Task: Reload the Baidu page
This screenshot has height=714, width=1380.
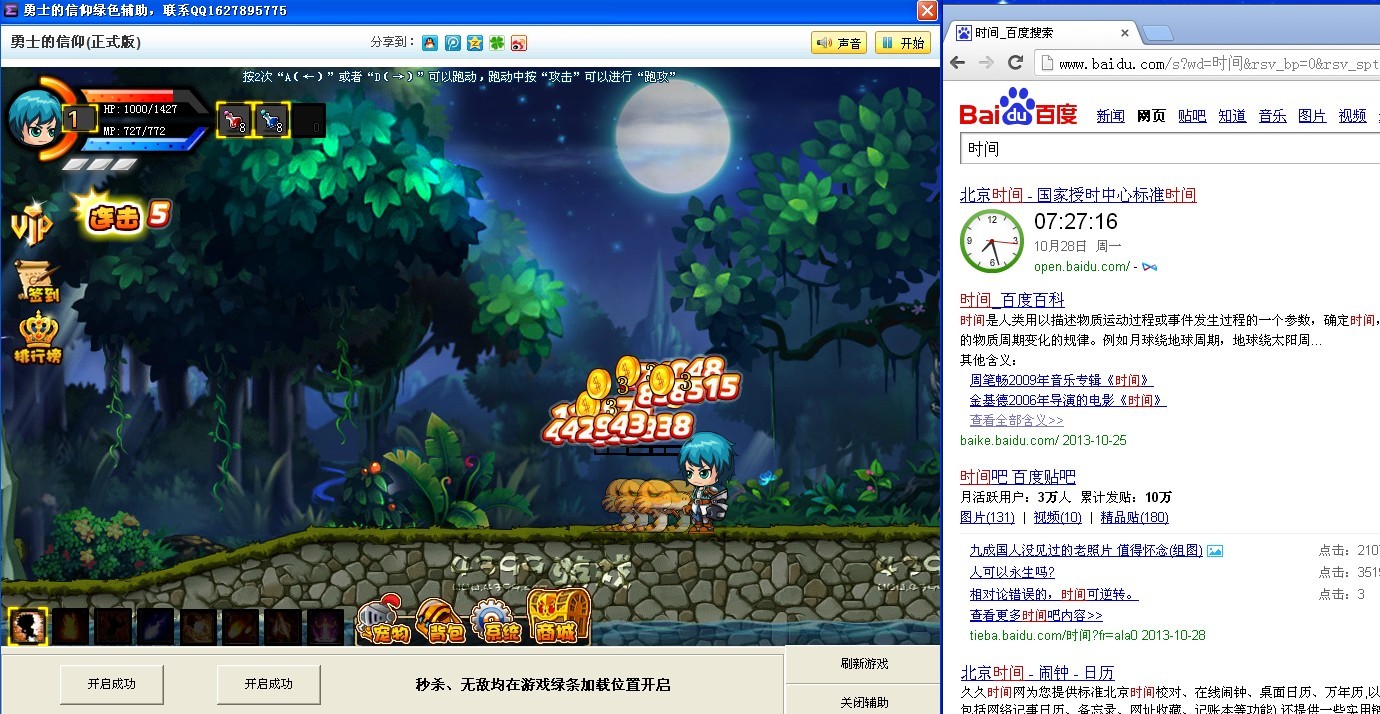Action: pos(1016,63)
